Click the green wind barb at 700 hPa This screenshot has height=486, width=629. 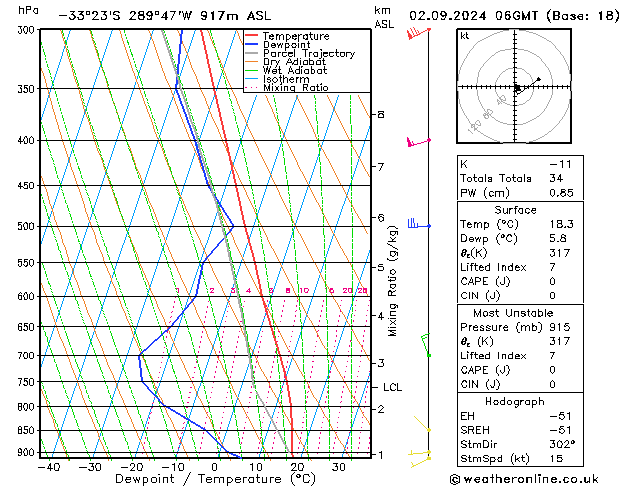pyautogui.click(x=426, y=344)
